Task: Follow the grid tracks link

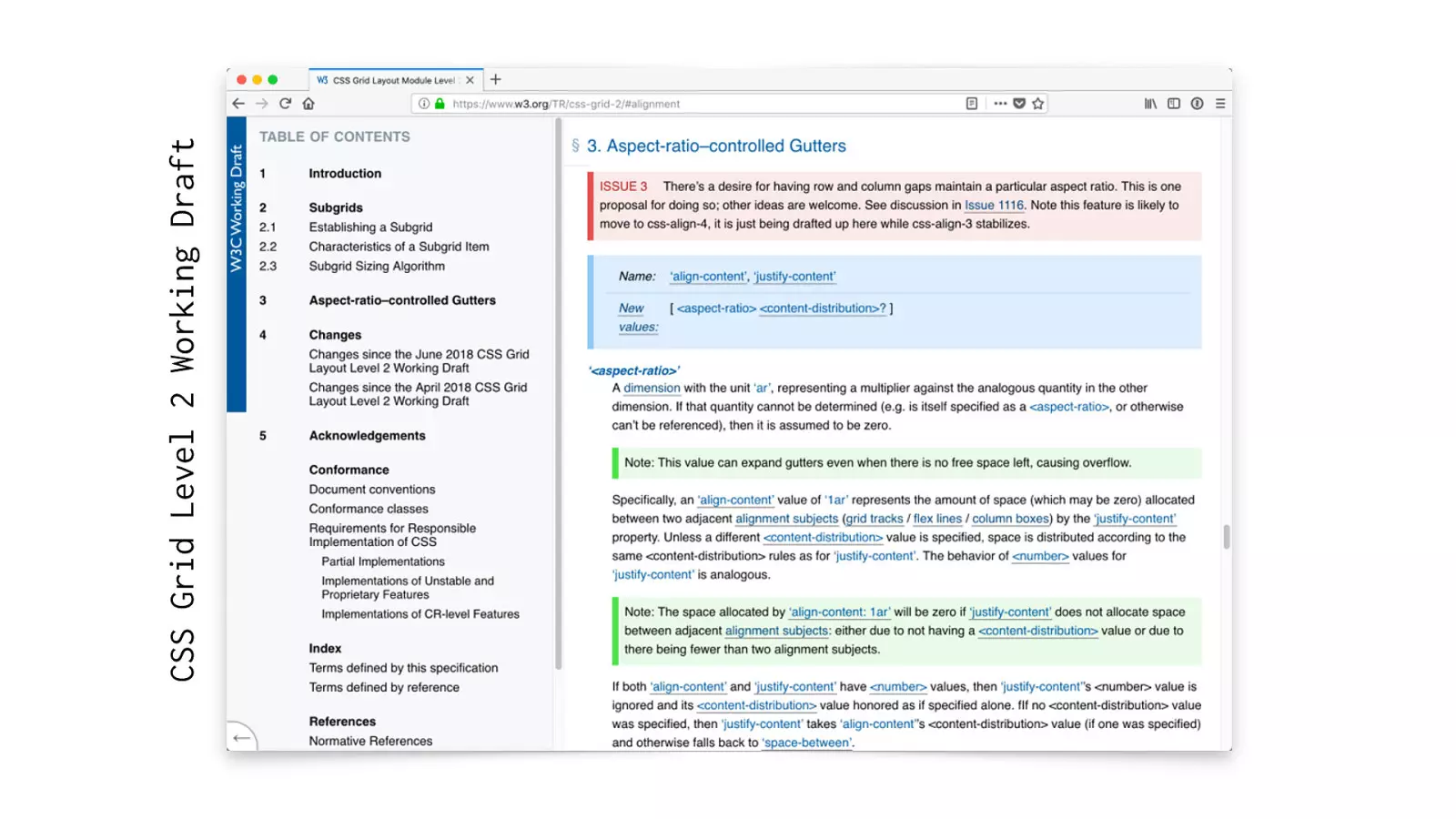Action: pyautogui.click(x=875, y=519)
